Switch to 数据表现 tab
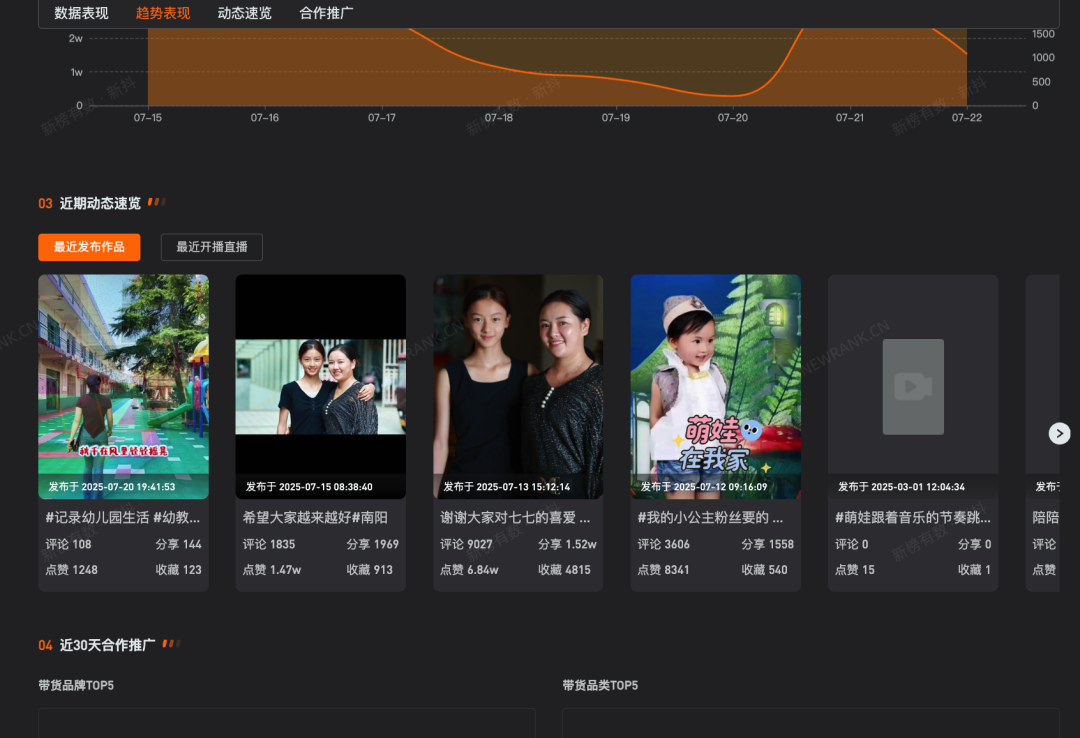Screen dimensions: 1080x738 [x=81, y=13]
